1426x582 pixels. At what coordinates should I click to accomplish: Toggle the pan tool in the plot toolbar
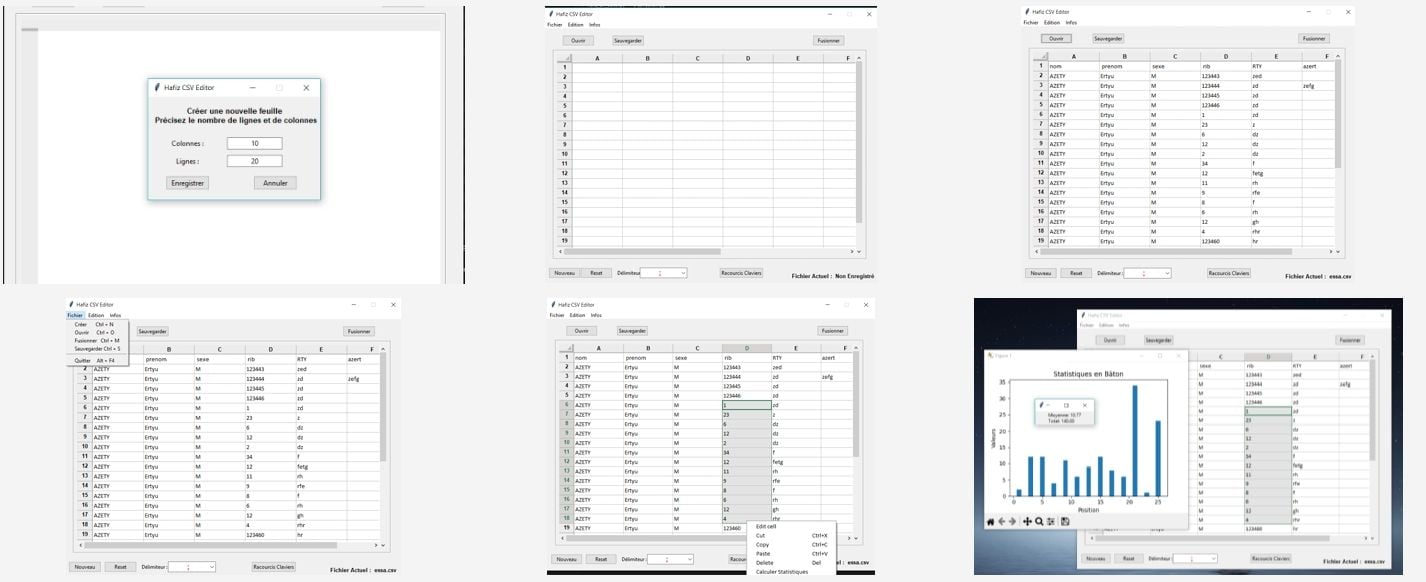coord(1027,521)
